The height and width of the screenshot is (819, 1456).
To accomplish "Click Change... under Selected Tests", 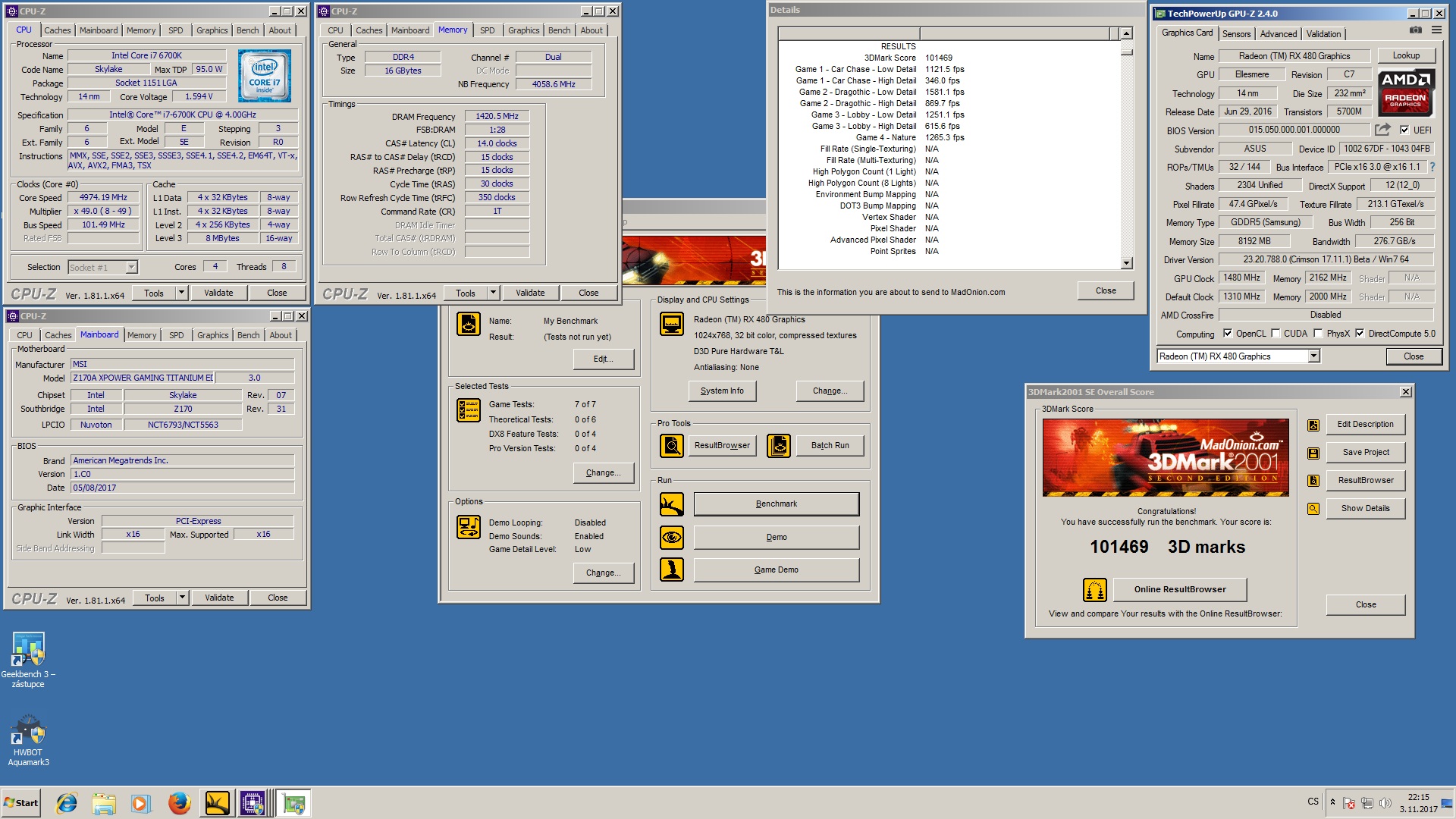I will point(604,473).
